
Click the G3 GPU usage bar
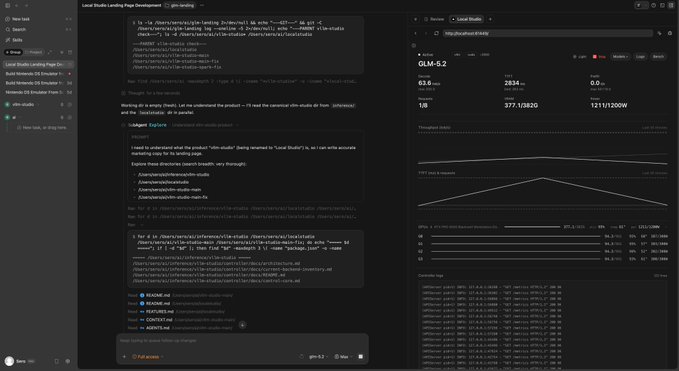coord(516,259)
